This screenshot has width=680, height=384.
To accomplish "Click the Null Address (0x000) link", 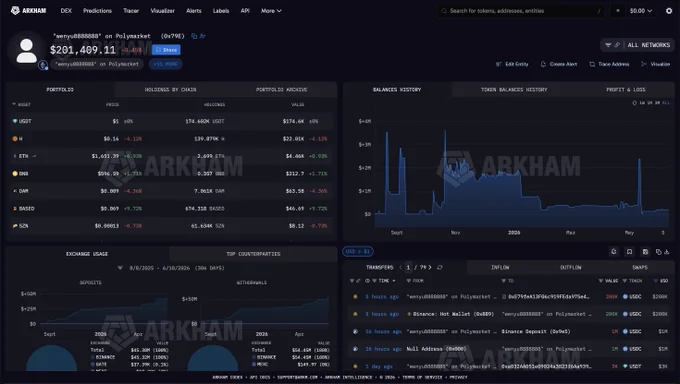I will click(x=436, y=349).
